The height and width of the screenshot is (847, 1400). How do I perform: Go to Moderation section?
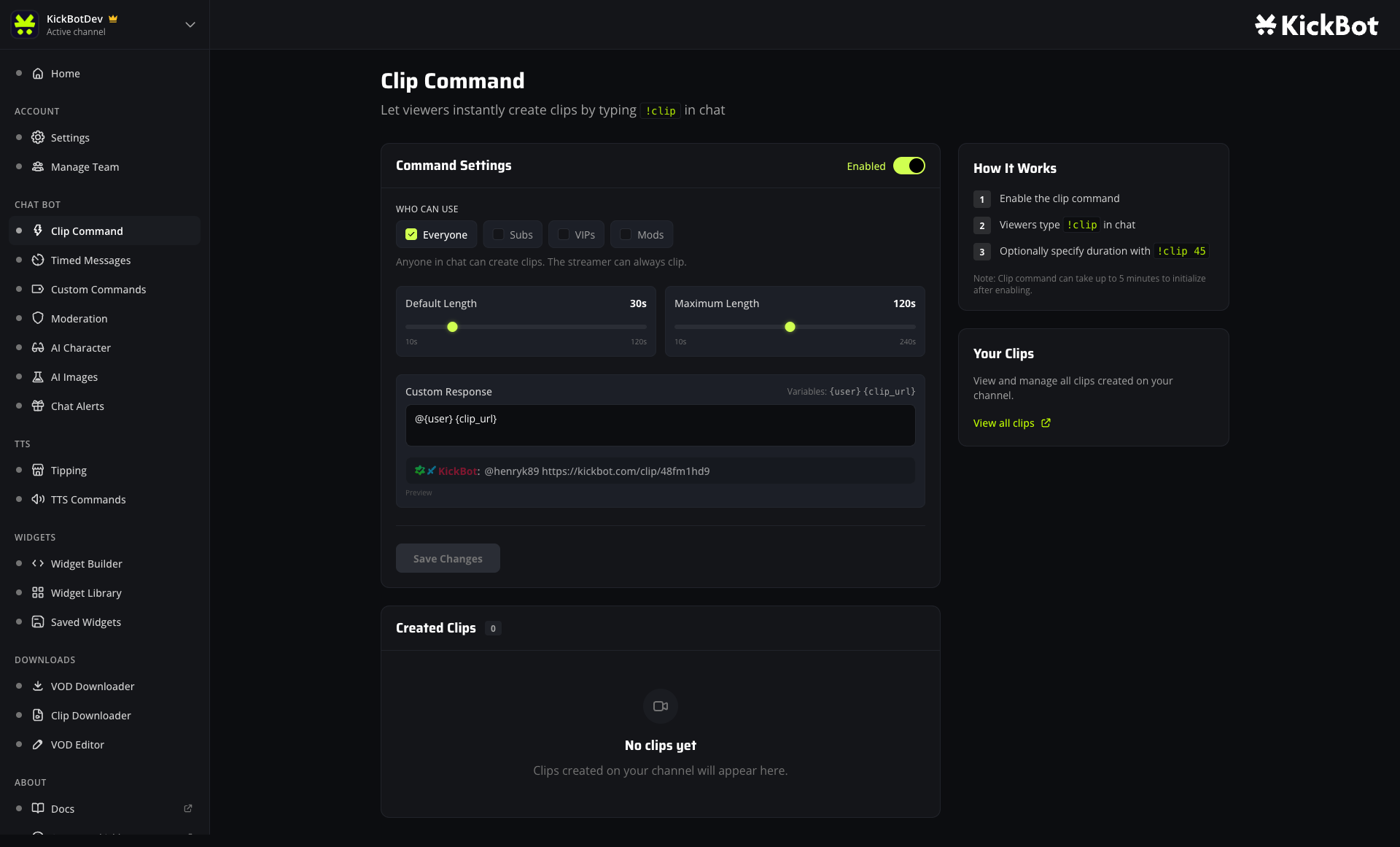coord(104,319)
